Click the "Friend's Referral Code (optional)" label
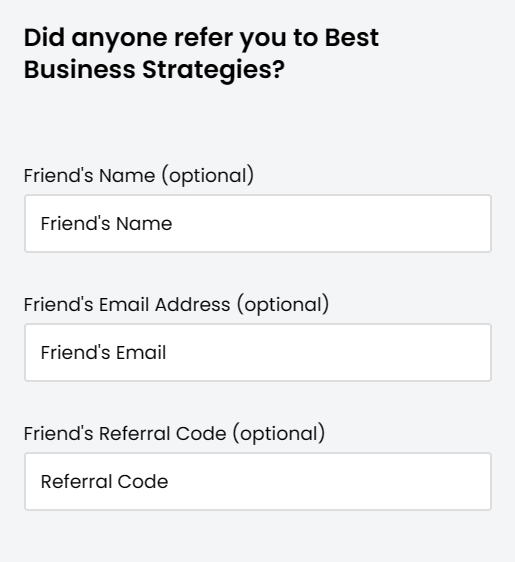This screenshot has width=515, height=562. [175, 434]
